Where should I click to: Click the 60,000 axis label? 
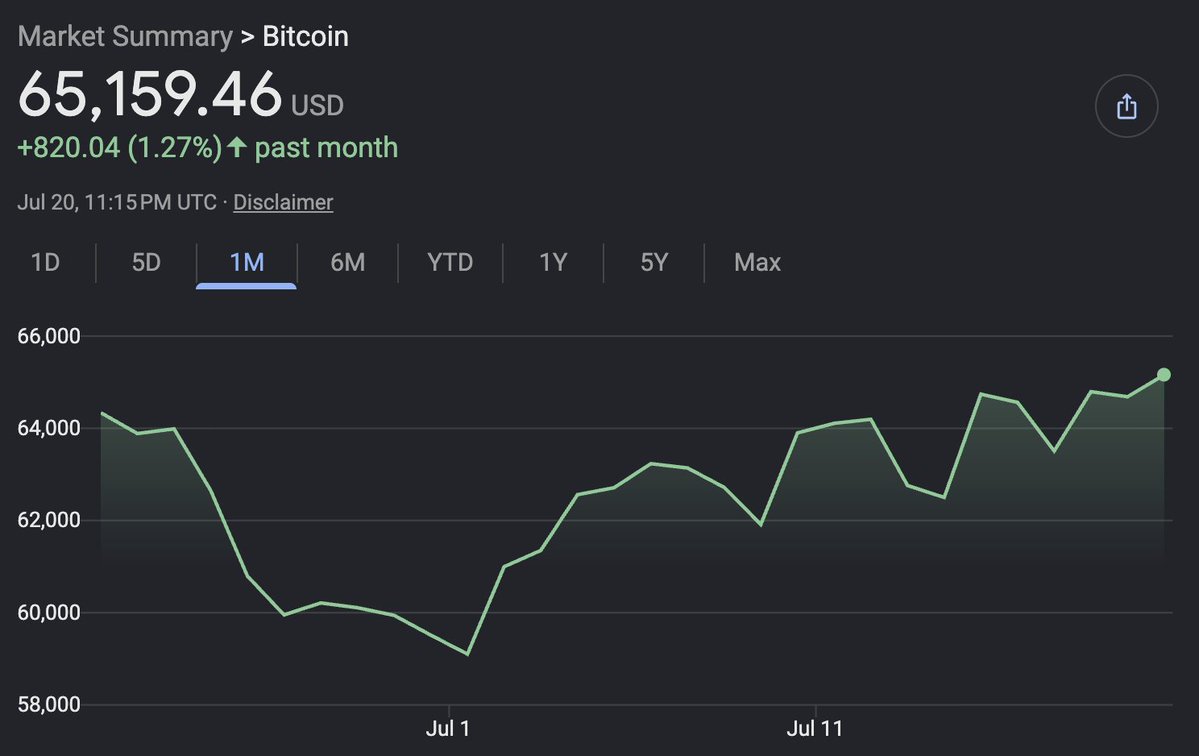pyautogui.click(x=49, y=613)
